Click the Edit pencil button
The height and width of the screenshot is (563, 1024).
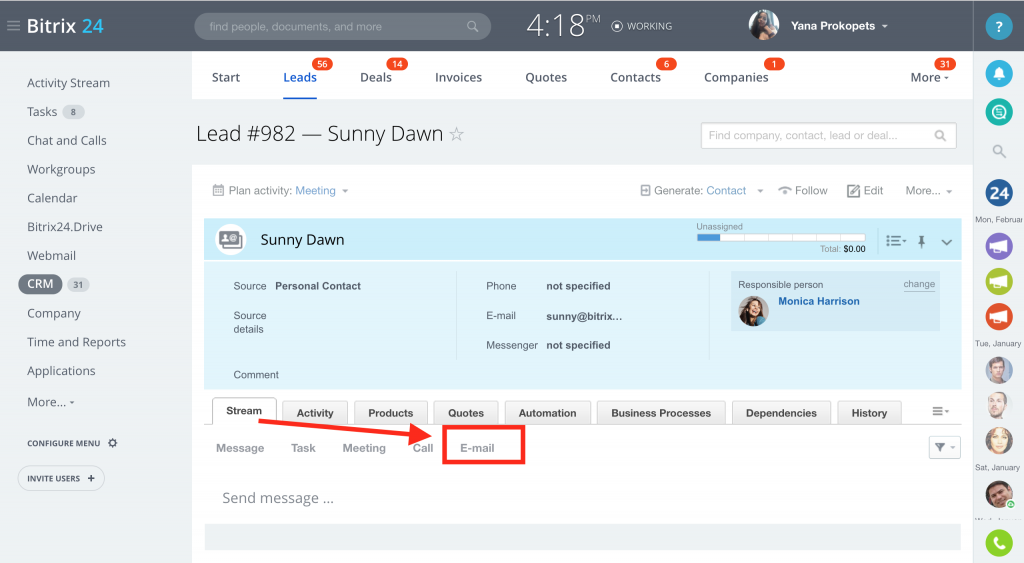point(865,191)
